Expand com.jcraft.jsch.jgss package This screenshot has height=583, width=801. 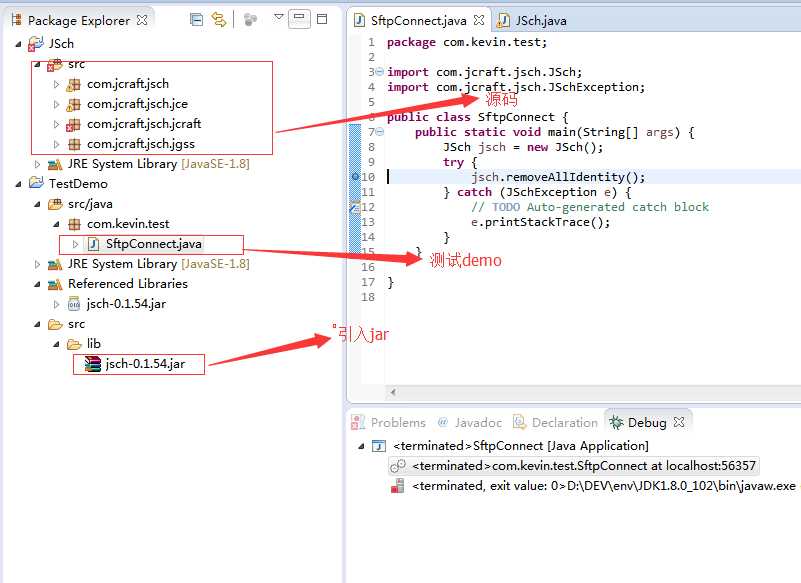tap(56, 144)
